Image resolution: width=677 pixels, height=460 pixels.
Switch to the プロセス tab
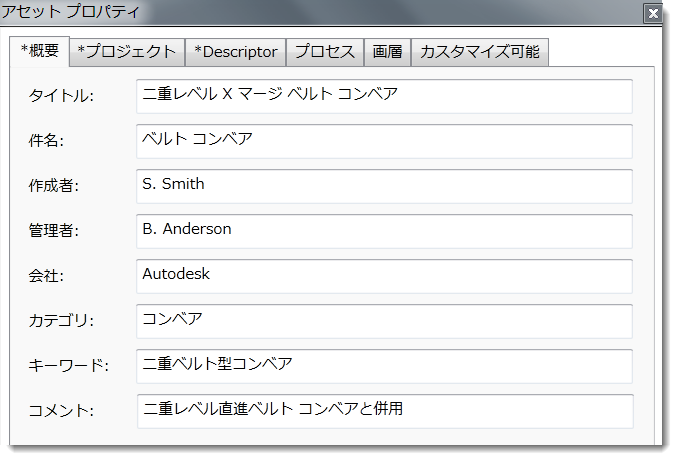325,52
